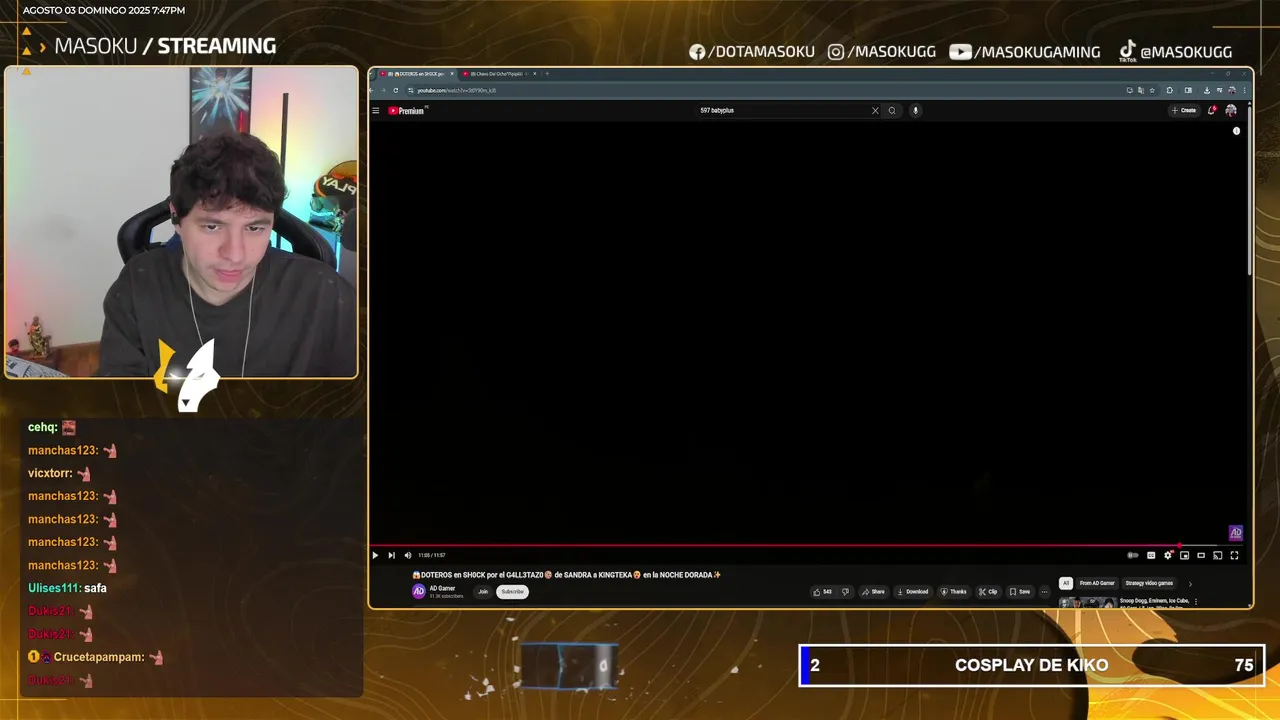This screenshot has height=720, width=1280.
Task: Activate miniplayer mode
Action: pyautogui.click(x=1184, y=555)
